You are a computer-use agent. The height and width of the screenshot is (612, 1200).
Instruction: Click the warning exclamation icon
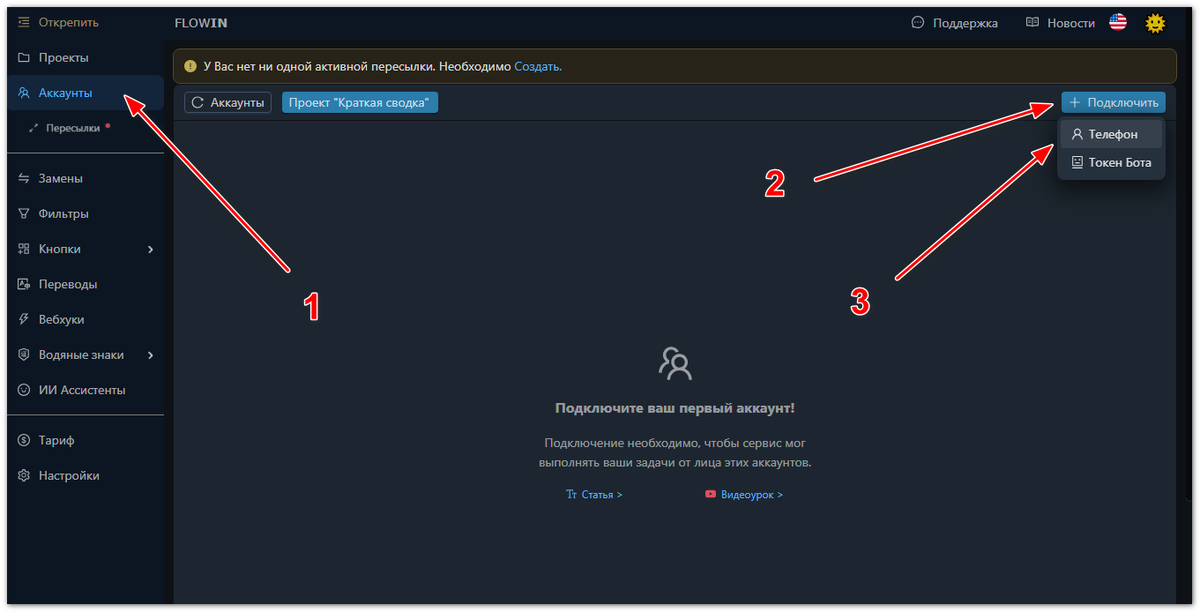click(x=190, y=66)
